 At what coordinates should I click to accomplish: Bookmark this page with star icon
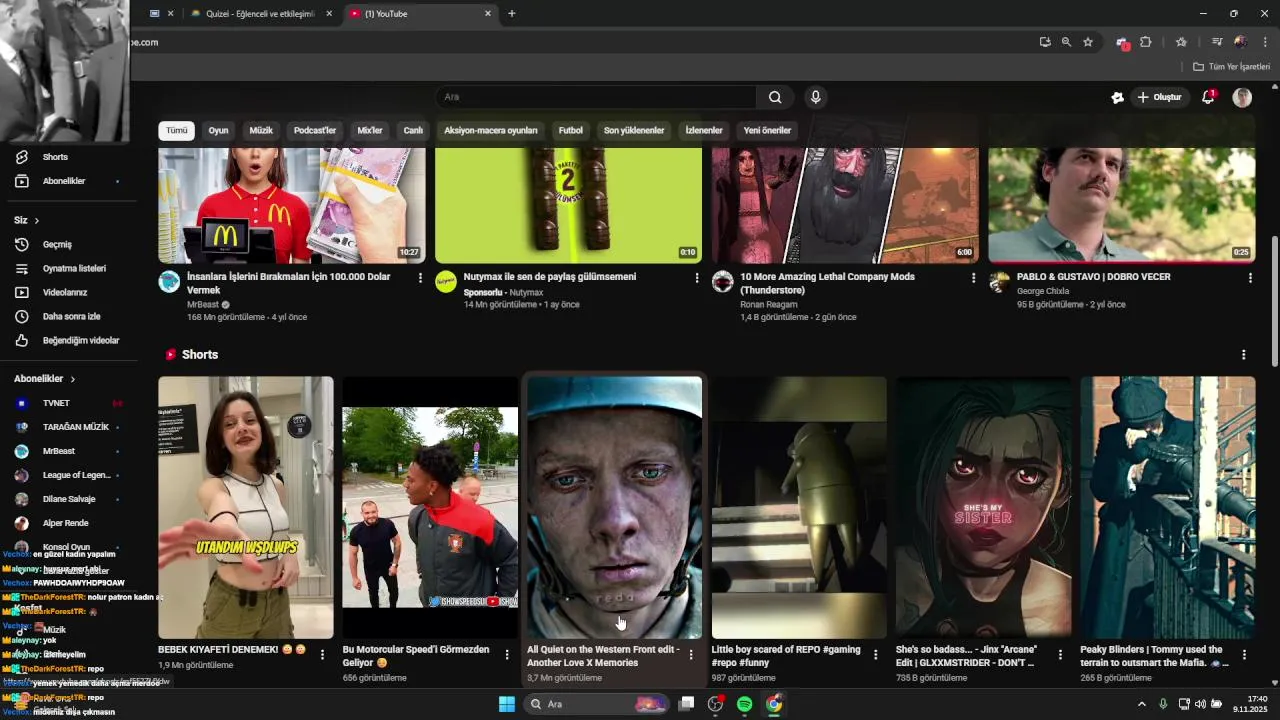pyautogui.click(x=1088, y=42)
